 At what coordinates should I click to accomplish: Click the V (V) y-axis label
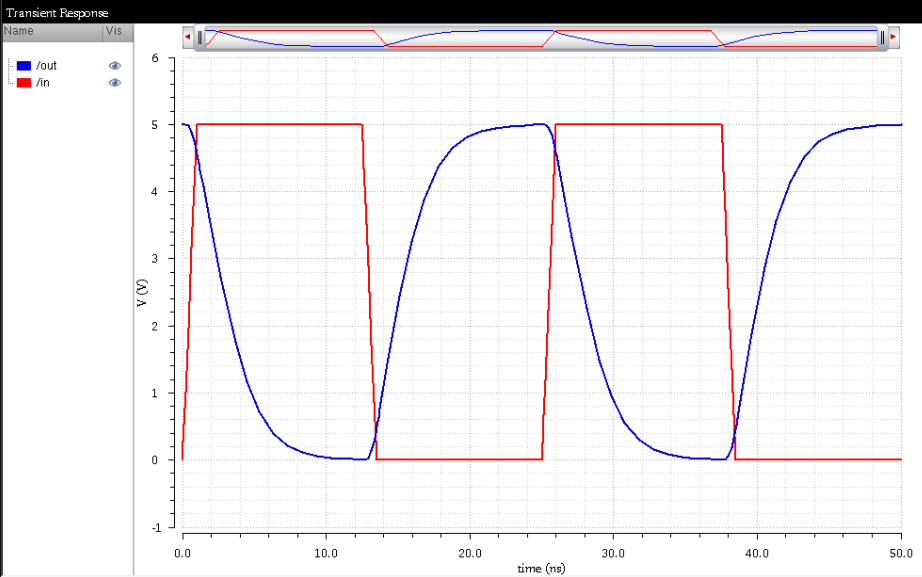click(143, 292)
